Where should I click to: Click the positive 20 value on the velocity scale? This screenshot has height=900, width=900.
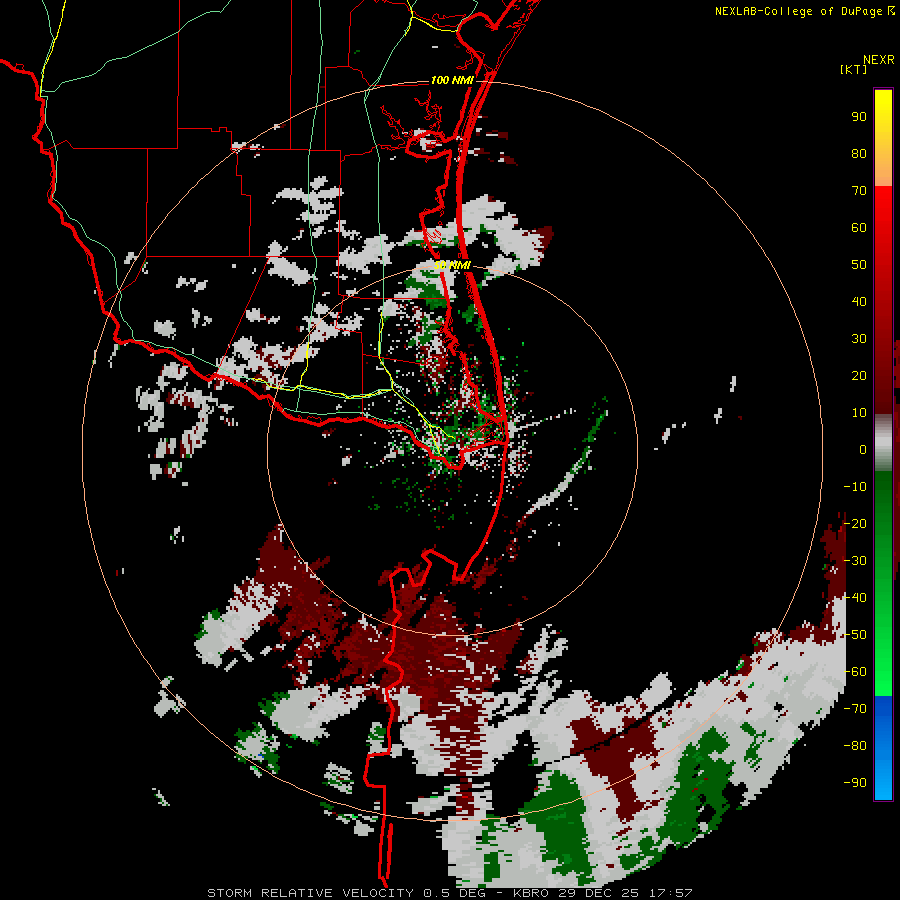[859, 375]
